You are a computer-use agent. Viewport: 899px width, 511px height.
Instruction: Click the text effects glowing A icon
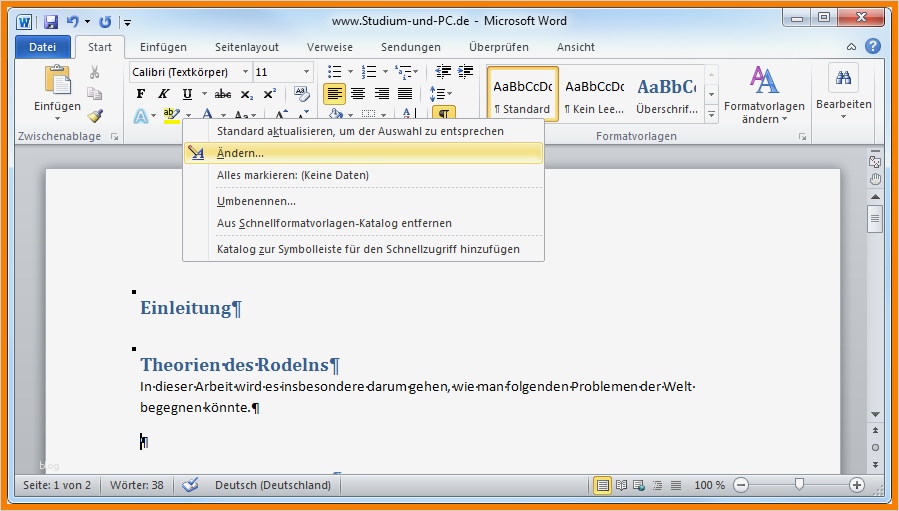[x=140, y=116]
